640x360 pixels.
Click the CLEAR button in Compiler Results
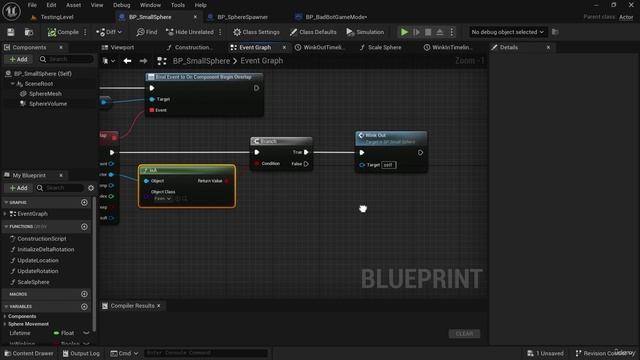click(x=464, y=334)
